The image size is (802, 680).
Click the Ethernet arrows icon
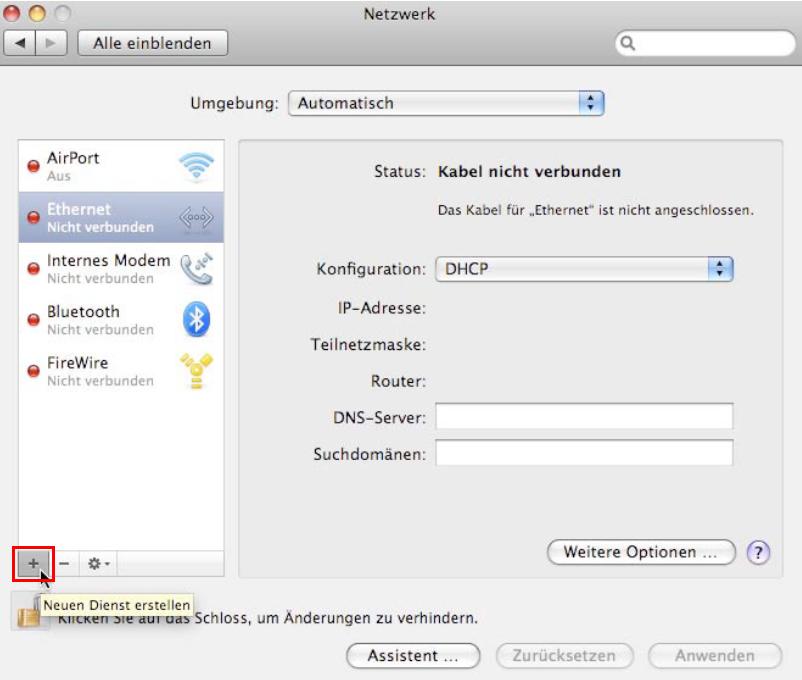(x=196, y=218)
